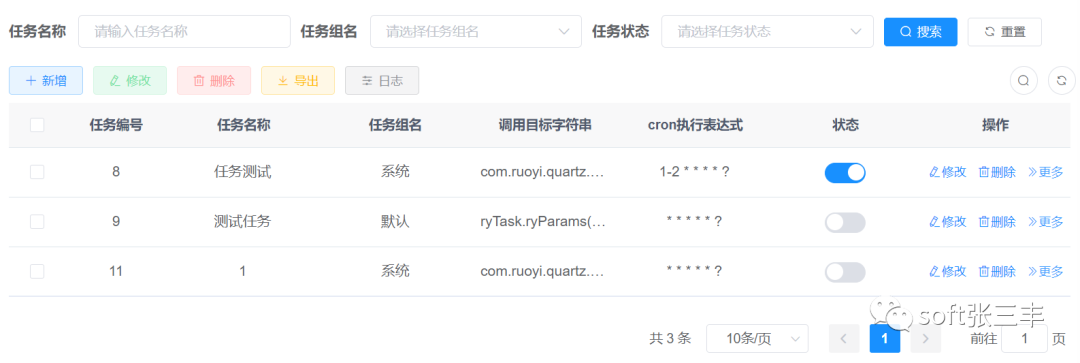The width and height of the screenshot is (1080, 363).
Task: Click the green 修改 edit button in toolbar
Action: [130, 81]
